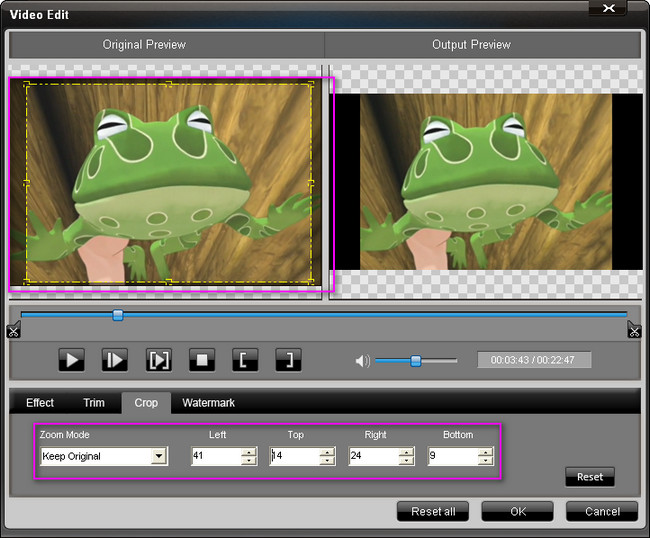650x538 pixels.
Task: Click the Next Frame step button
Action: click(x=115, y=360)
